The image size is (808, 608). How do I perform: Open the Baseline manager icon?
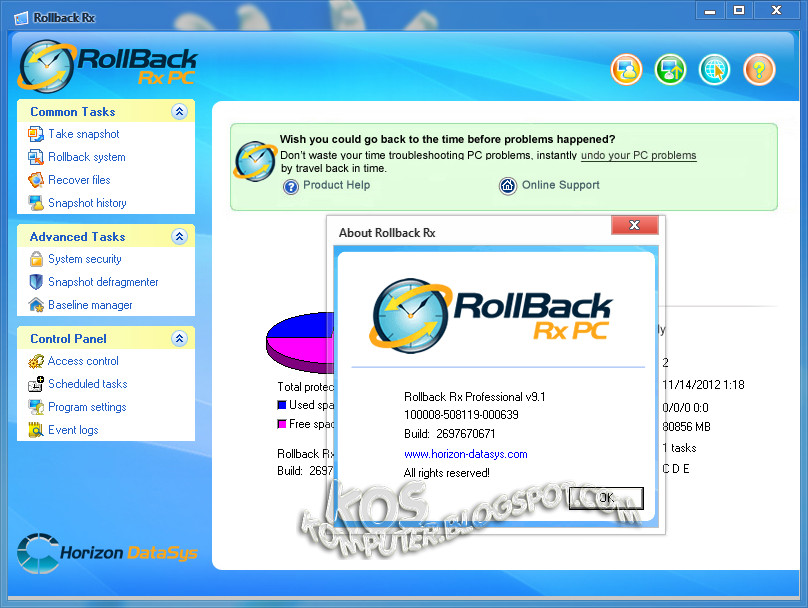(37, 305)
